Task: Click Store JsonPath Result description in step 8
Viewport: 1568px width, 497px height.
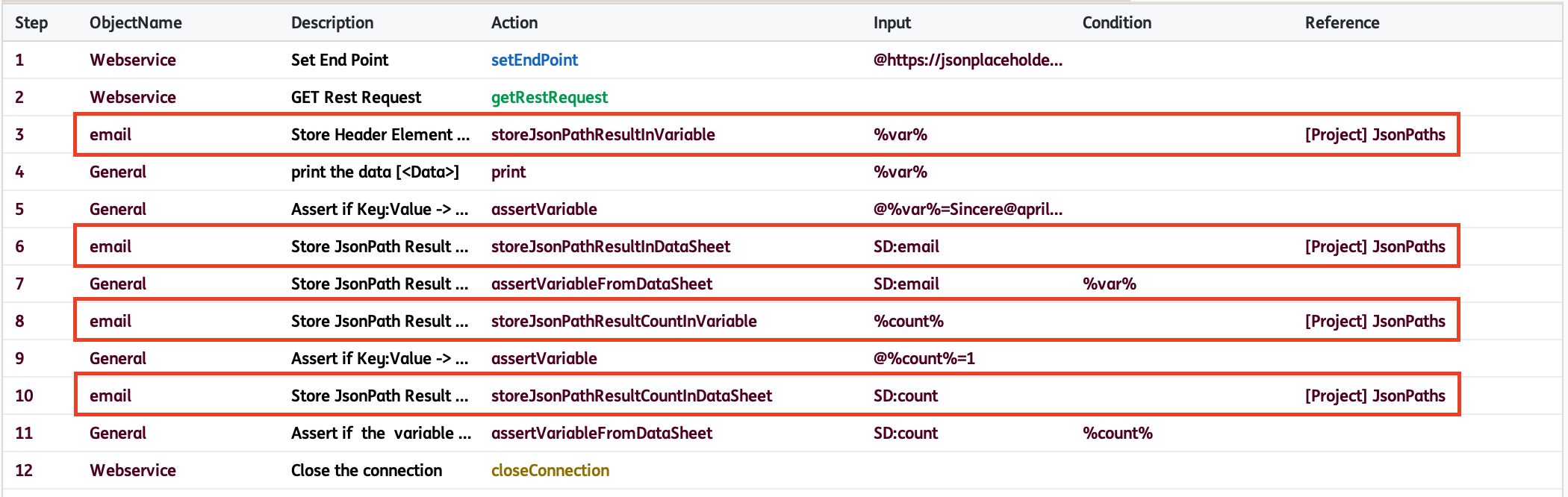Action: pos(379,321)
